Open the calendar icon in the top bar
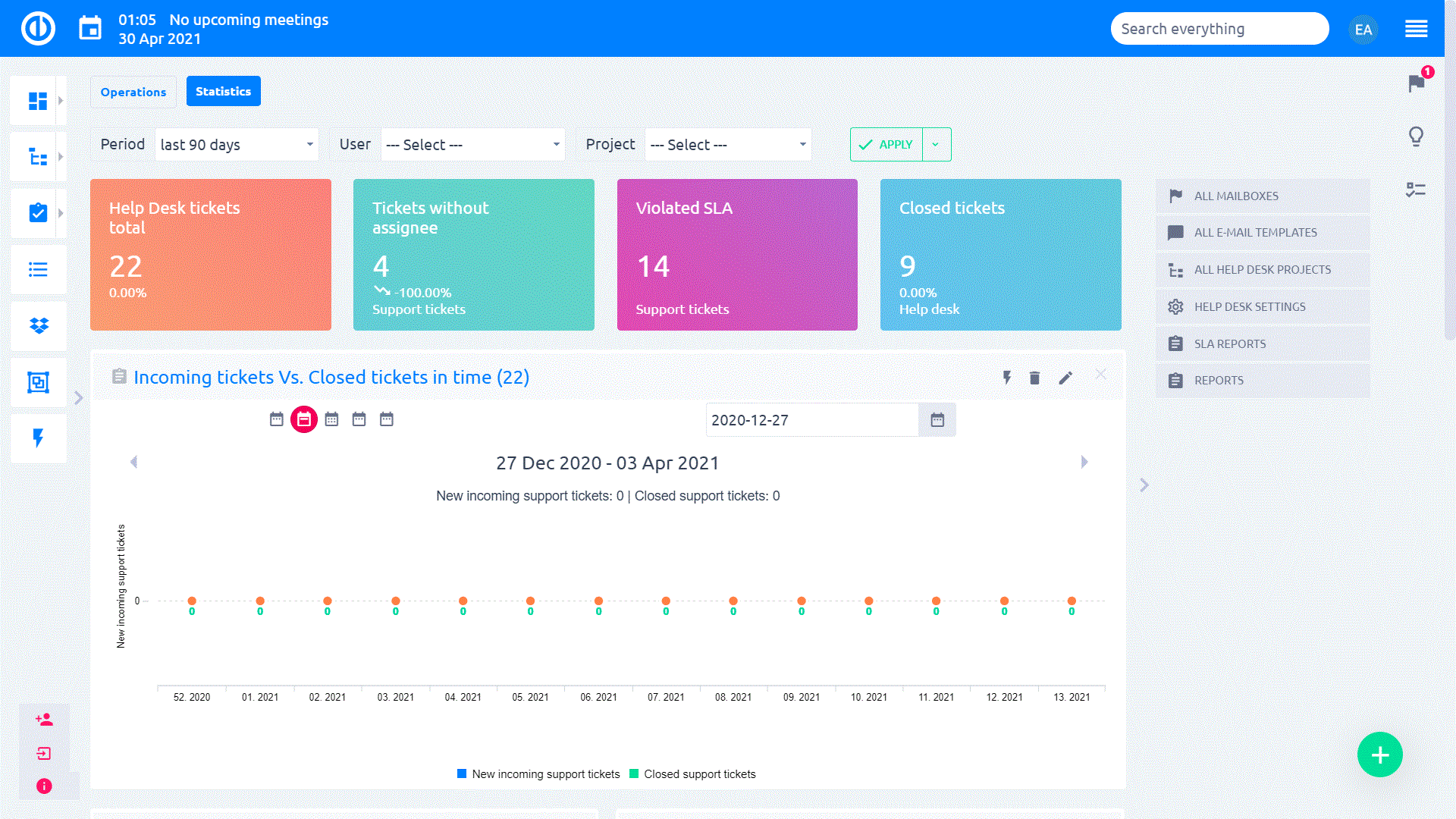This screenshot has height=819, width=1456. 90,28
